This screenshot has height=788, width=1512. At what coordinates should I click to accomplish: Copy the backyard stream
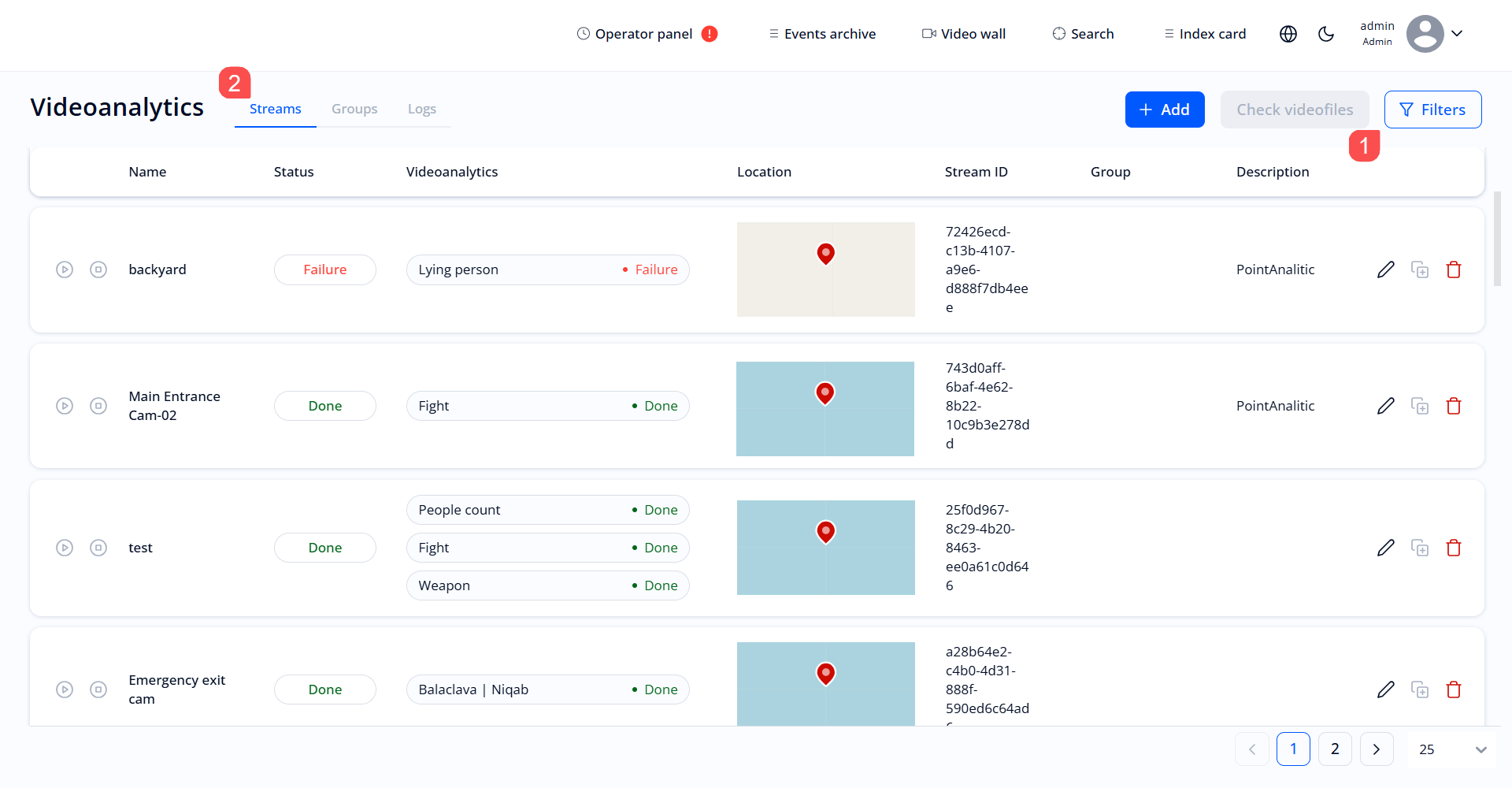pos(1419,269)
